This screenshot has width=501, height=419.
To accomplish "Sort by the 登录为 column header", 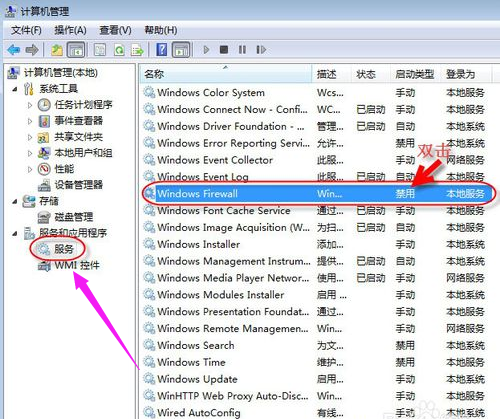I will [x=466, y=74].
